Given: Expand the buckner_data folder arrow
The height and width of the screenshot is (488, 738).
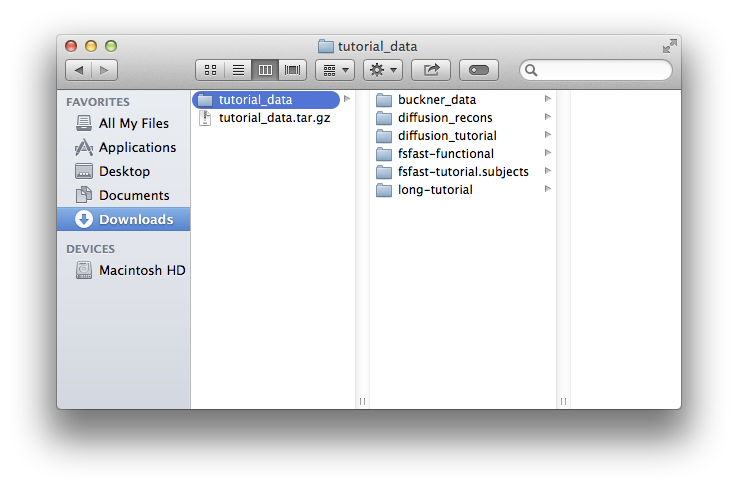Looking at the screenshot, I should 548,99.
